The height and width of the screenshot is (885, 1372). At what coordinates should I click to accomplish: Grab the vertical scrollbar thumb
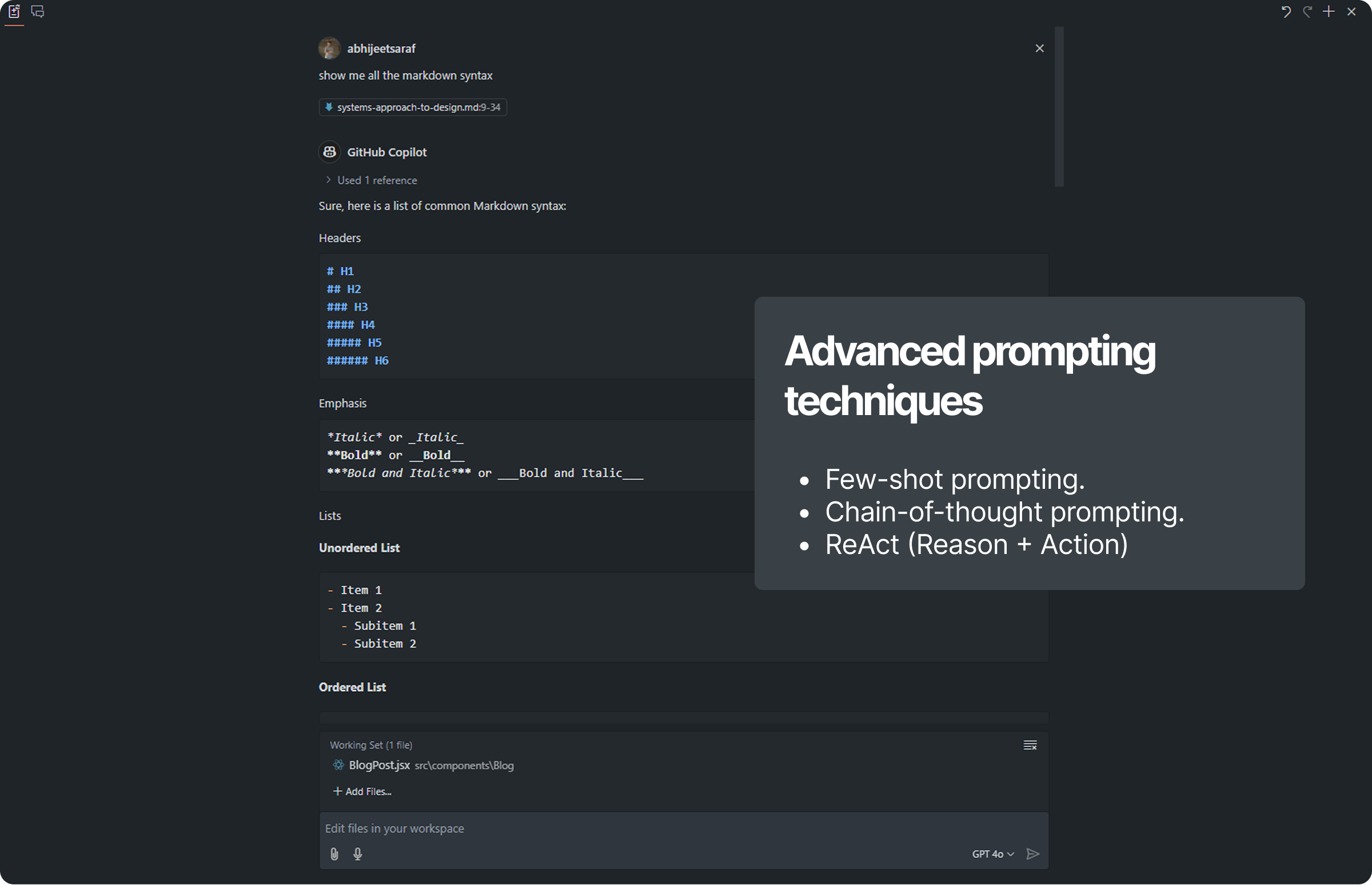1058,106
